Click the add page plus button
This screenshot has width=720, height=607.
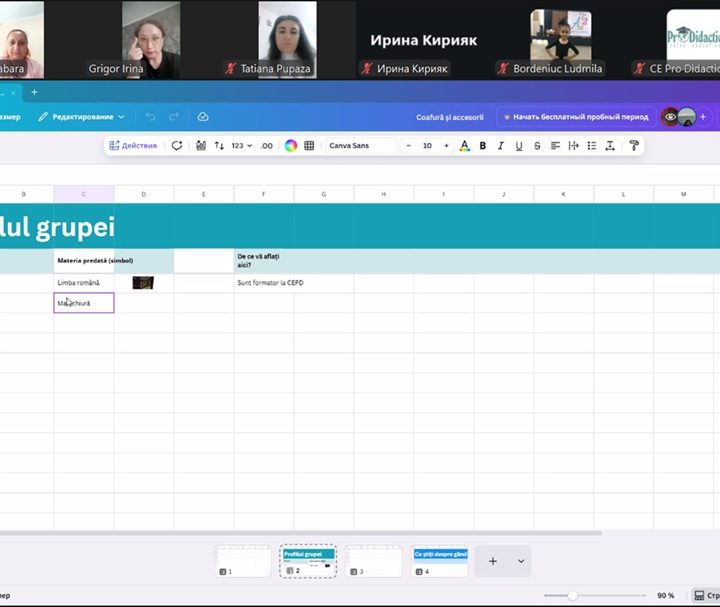(492, 561)
